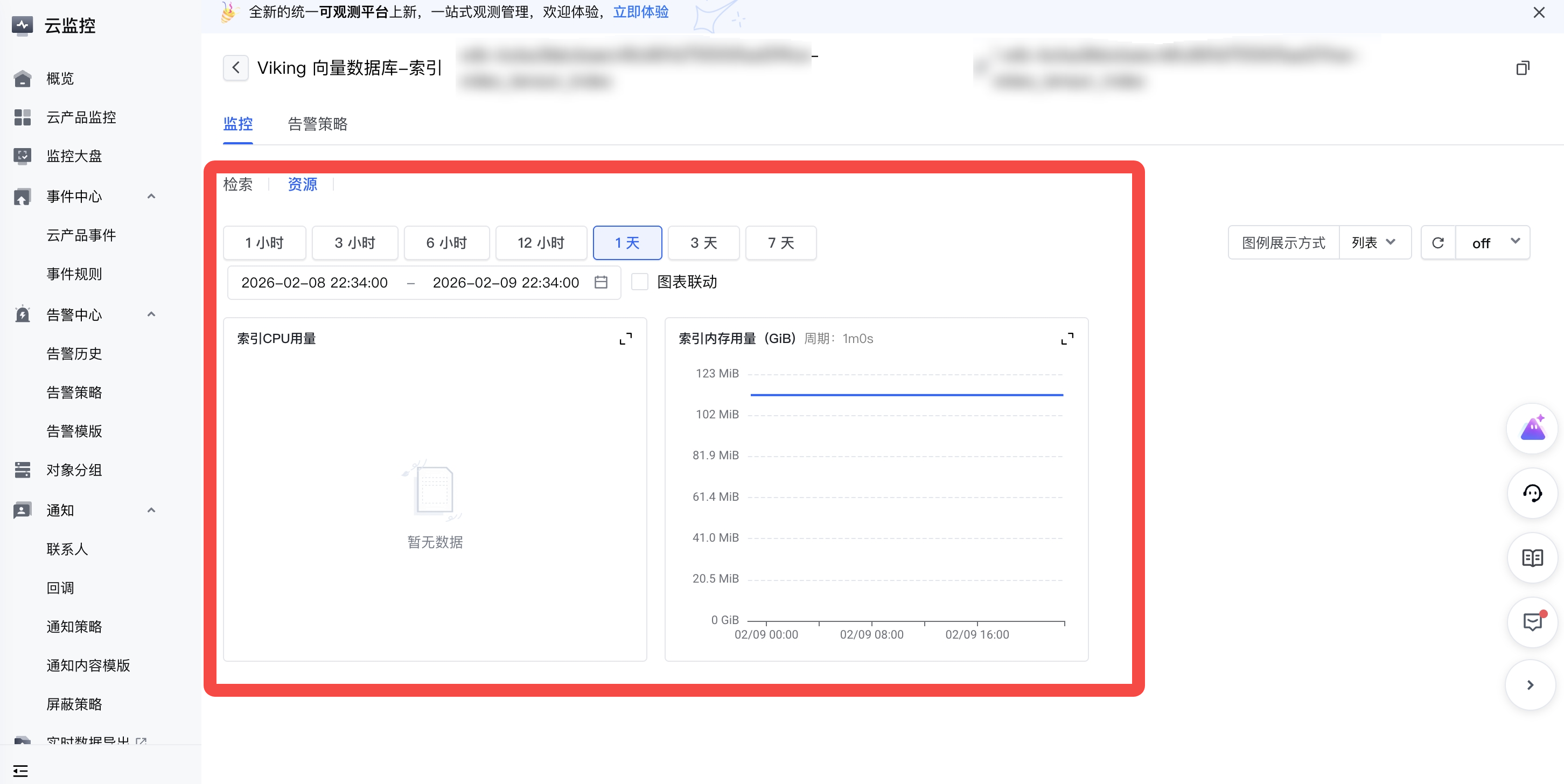1564x784 pixels.
Task: Open the off auto-refresh dropdown
Action: click(1493, 243)
